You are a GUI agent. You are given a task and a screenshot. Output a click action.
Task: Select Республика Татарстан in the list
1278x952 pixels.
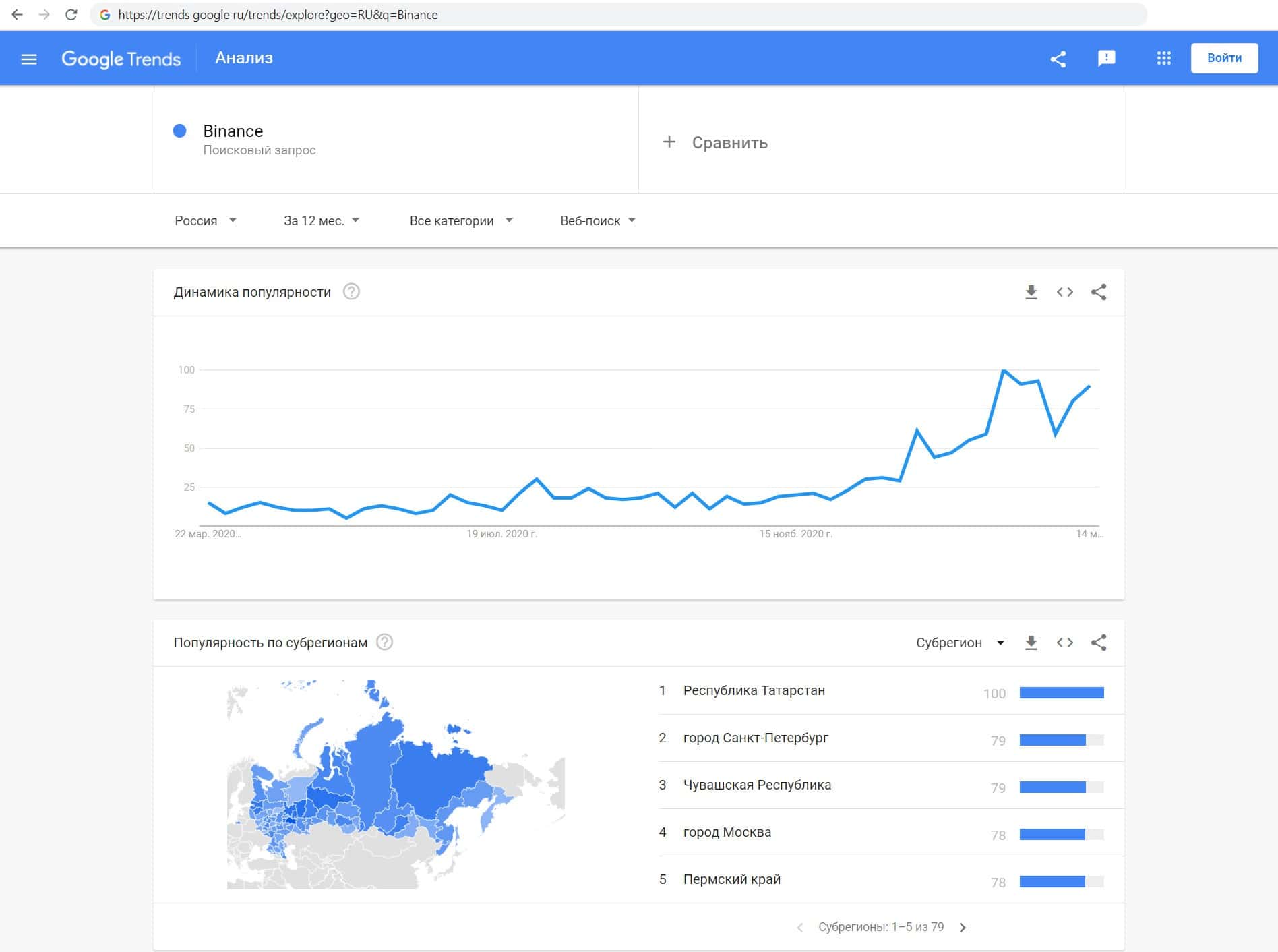click(x=754, y=690)
